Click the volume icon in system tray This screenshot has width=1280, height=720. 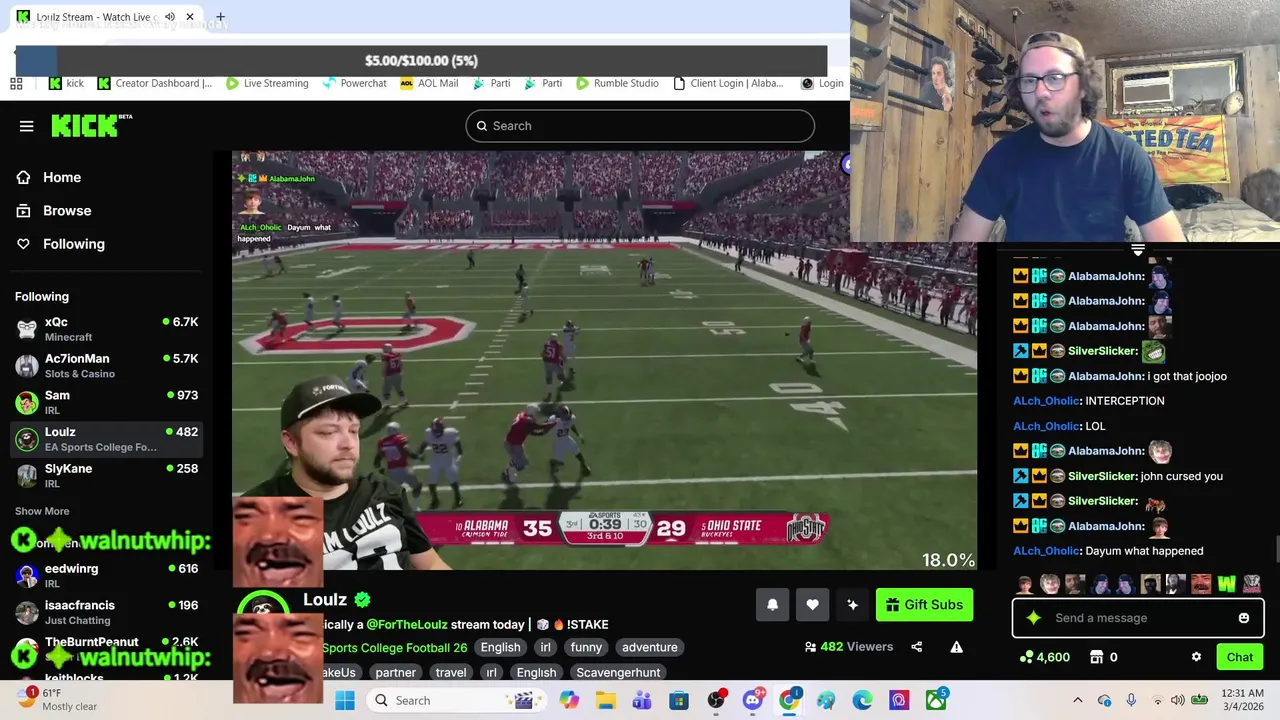coord(1178,700)
